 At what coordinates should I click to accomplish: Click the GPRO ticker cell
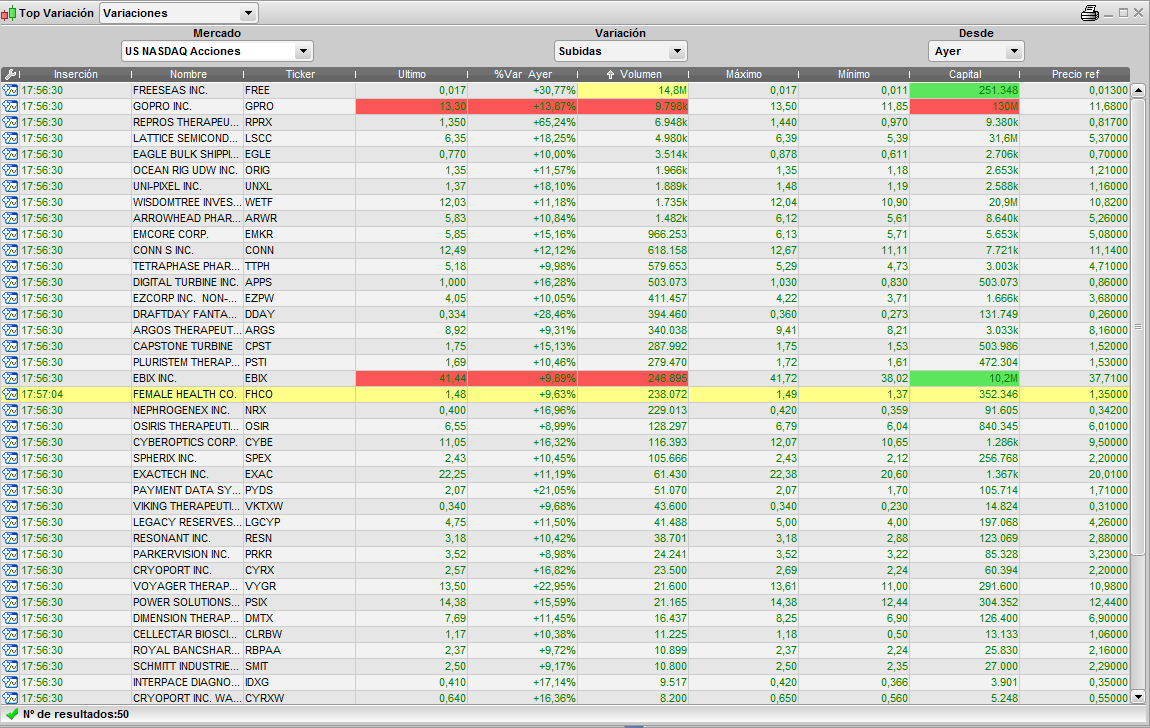299,106
